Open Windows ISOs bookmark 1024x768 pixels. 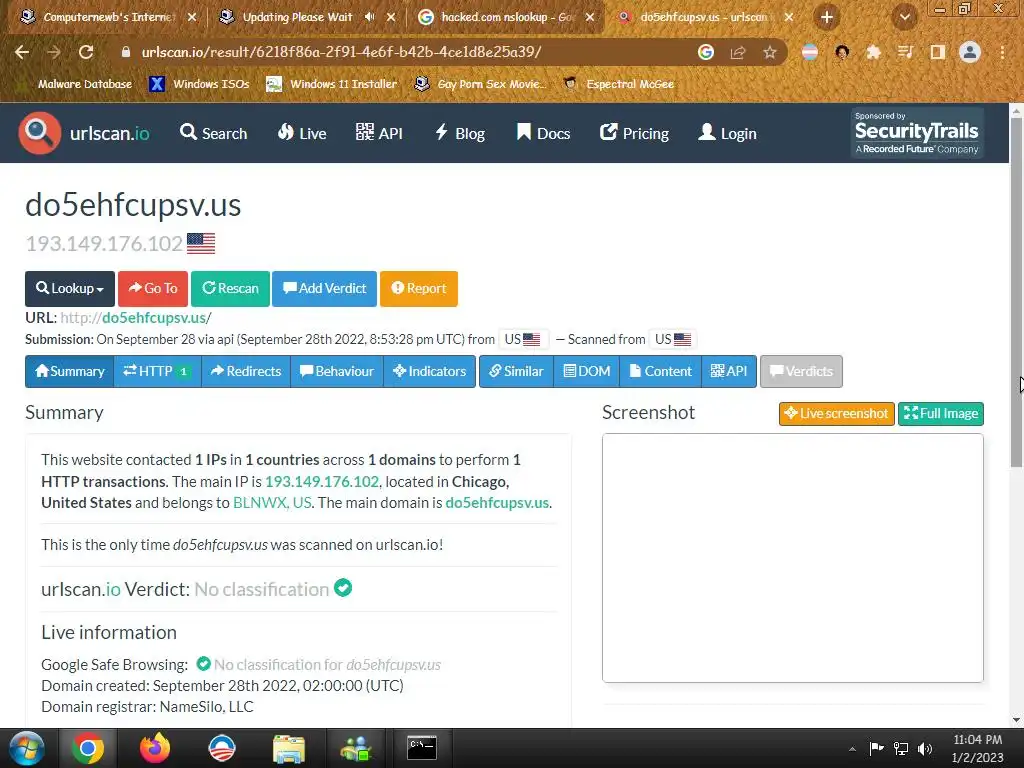click(x=200, y=84)
